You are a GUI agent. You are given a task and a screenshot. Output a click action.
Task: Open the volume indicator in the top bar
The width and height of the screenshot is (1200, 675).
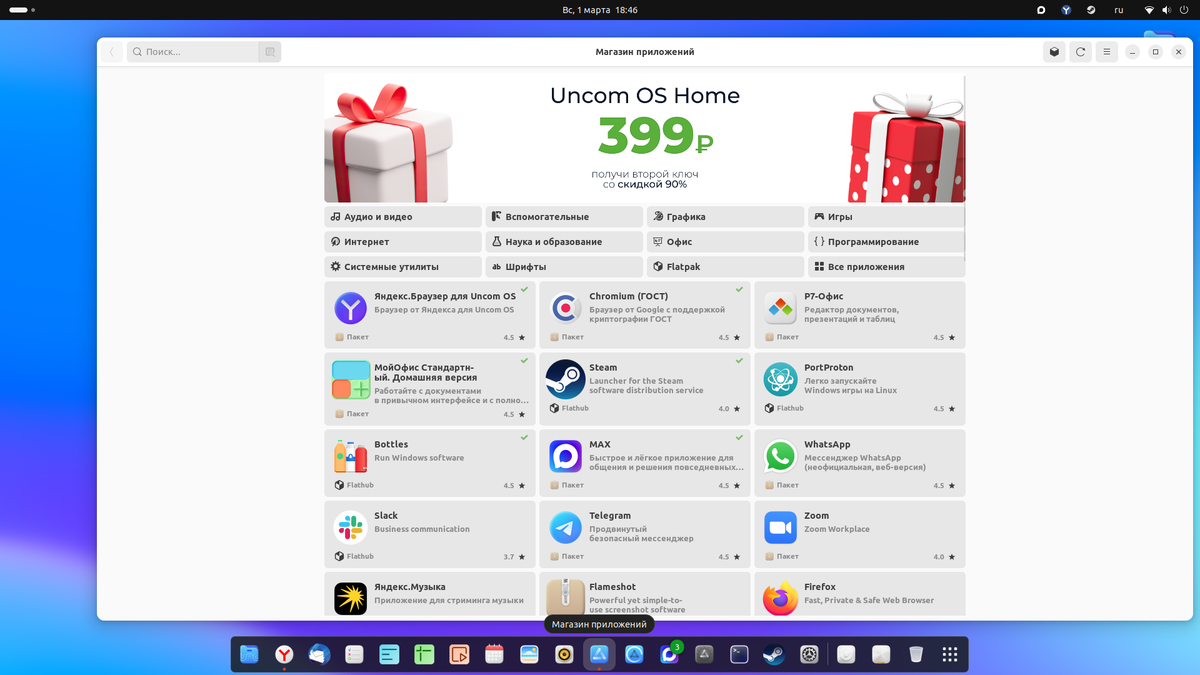(1167, 10)
